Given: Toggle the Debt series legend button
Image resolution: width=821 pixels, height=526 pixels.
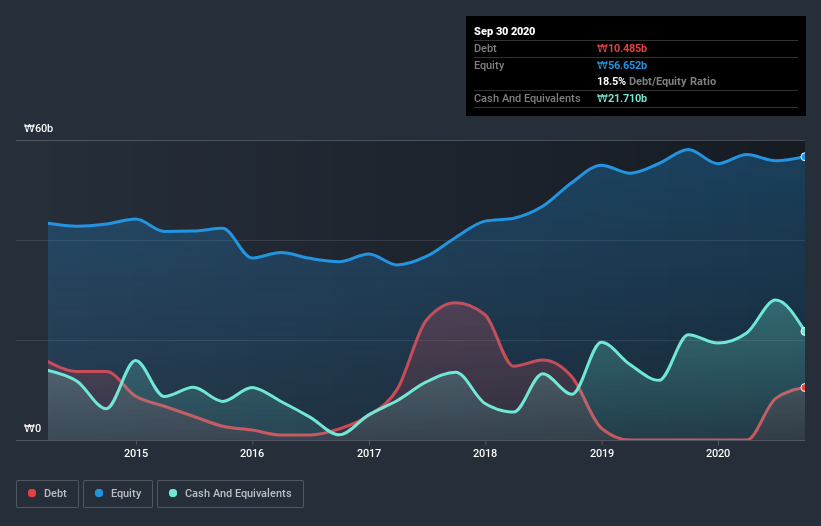Looking at the screenshot, I should tap(47, 494).
